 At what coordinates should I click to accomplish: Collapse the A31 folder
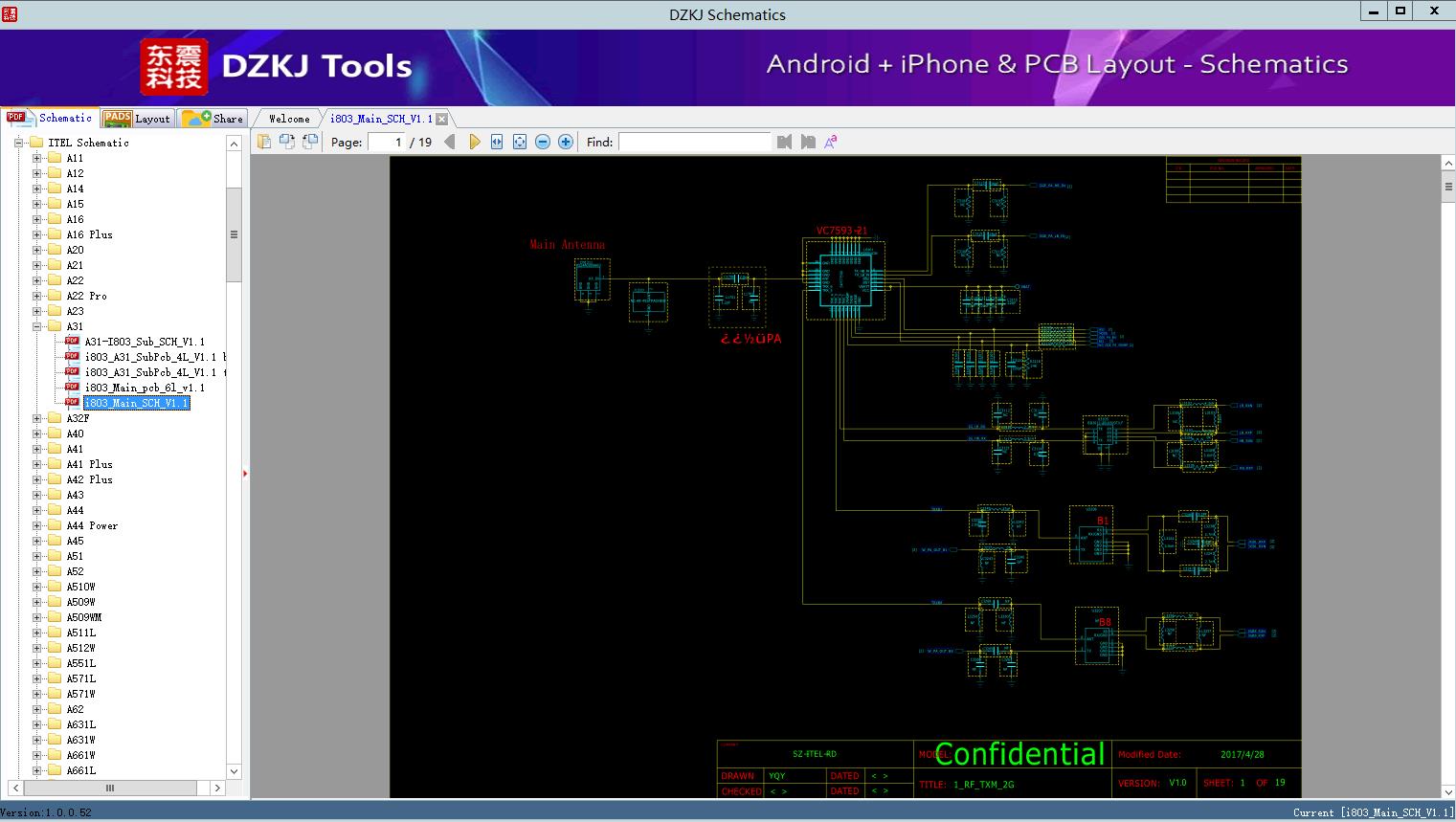pos(37,326)
